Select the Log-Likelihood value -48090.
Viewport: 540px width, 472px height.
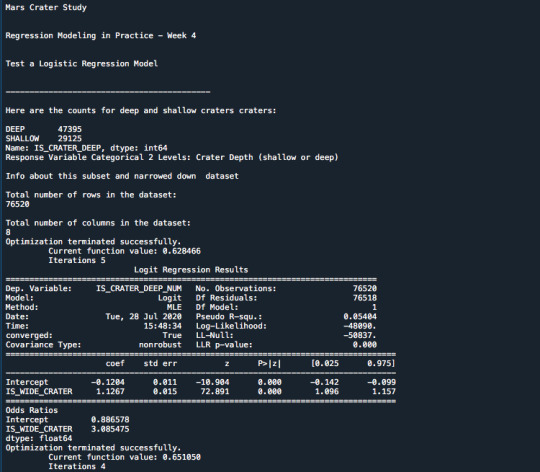360,326
